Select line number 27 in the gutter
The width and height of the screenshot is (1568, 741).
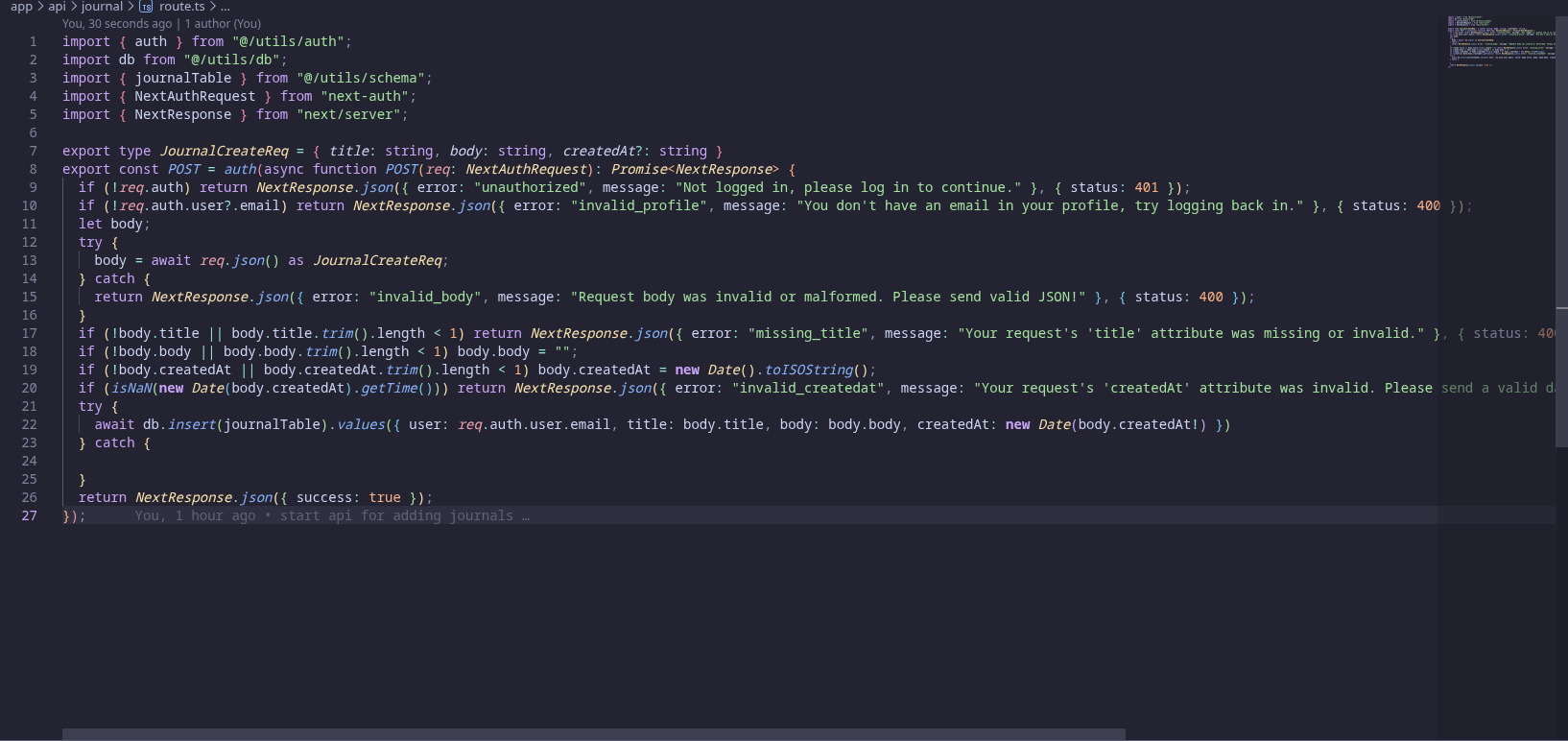30,516
